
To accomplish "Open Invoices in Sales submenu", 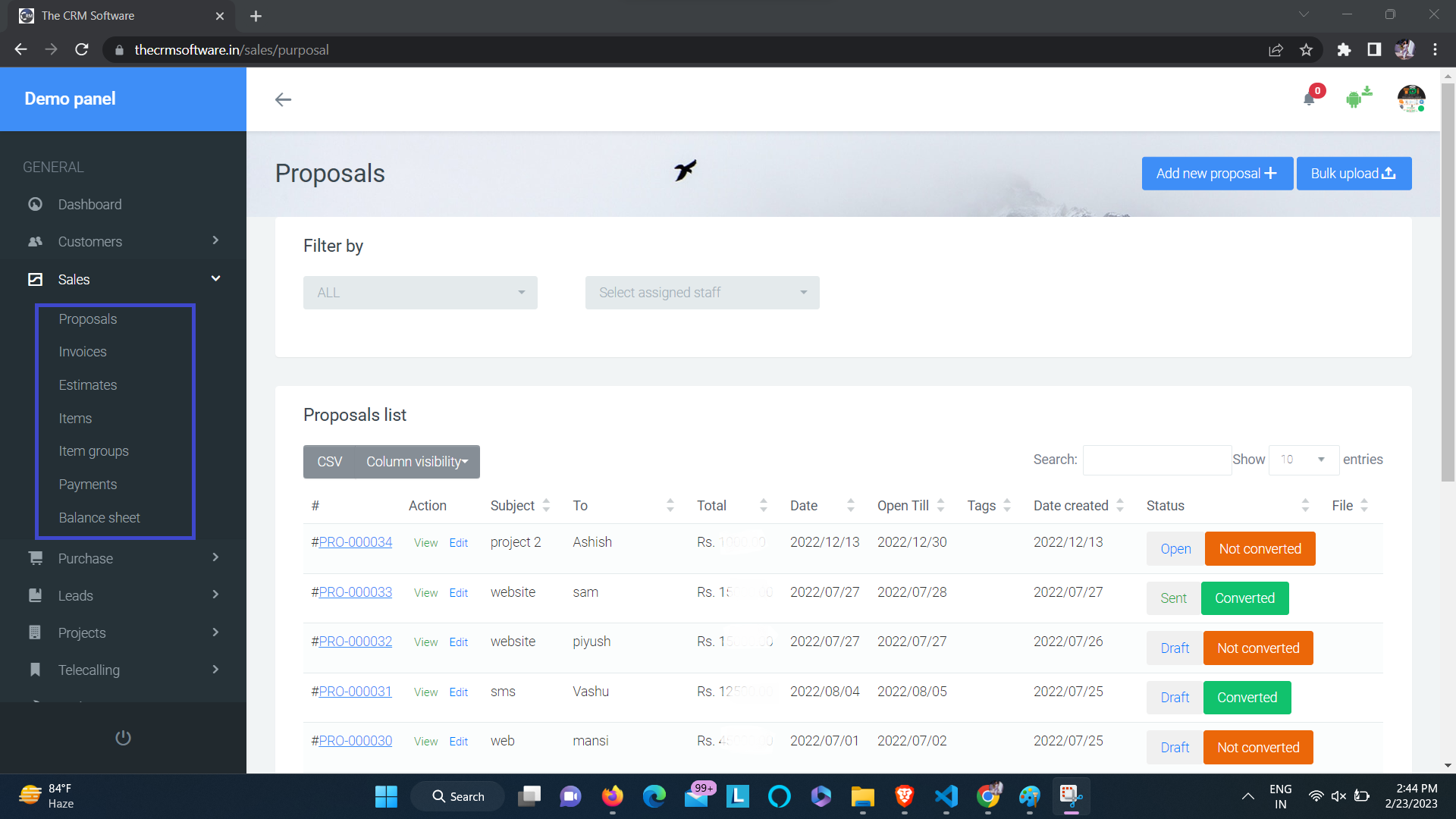I will (83, 352).
